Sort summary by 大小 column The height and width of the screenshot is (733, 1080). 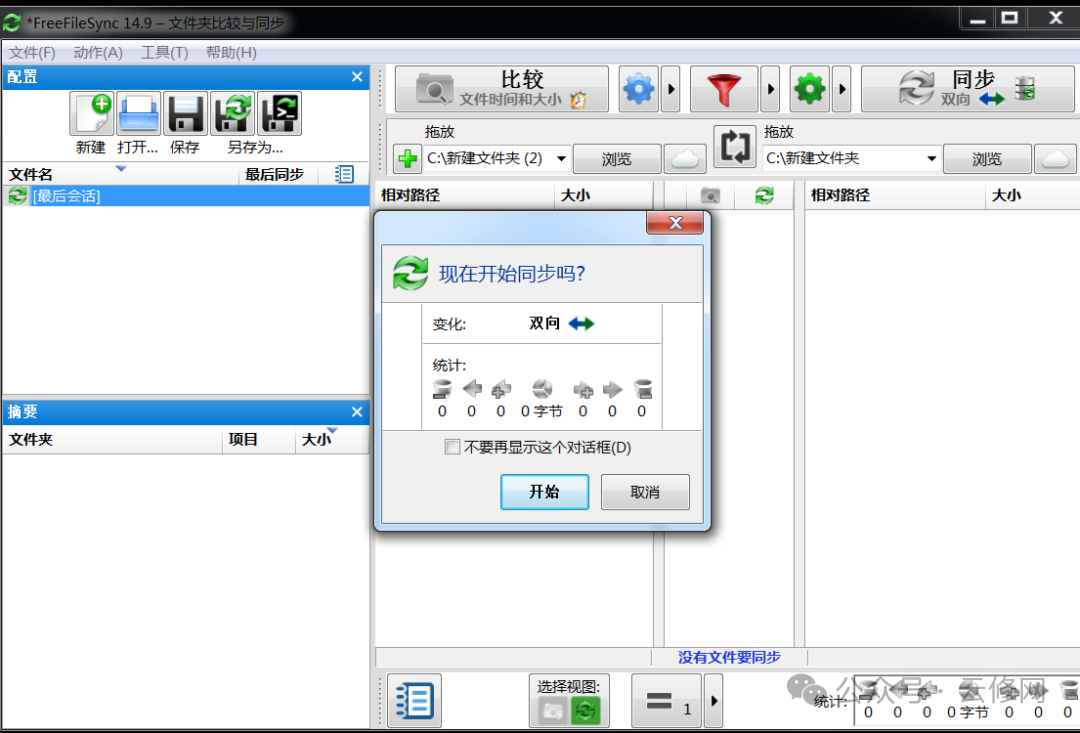click(332, 440)
